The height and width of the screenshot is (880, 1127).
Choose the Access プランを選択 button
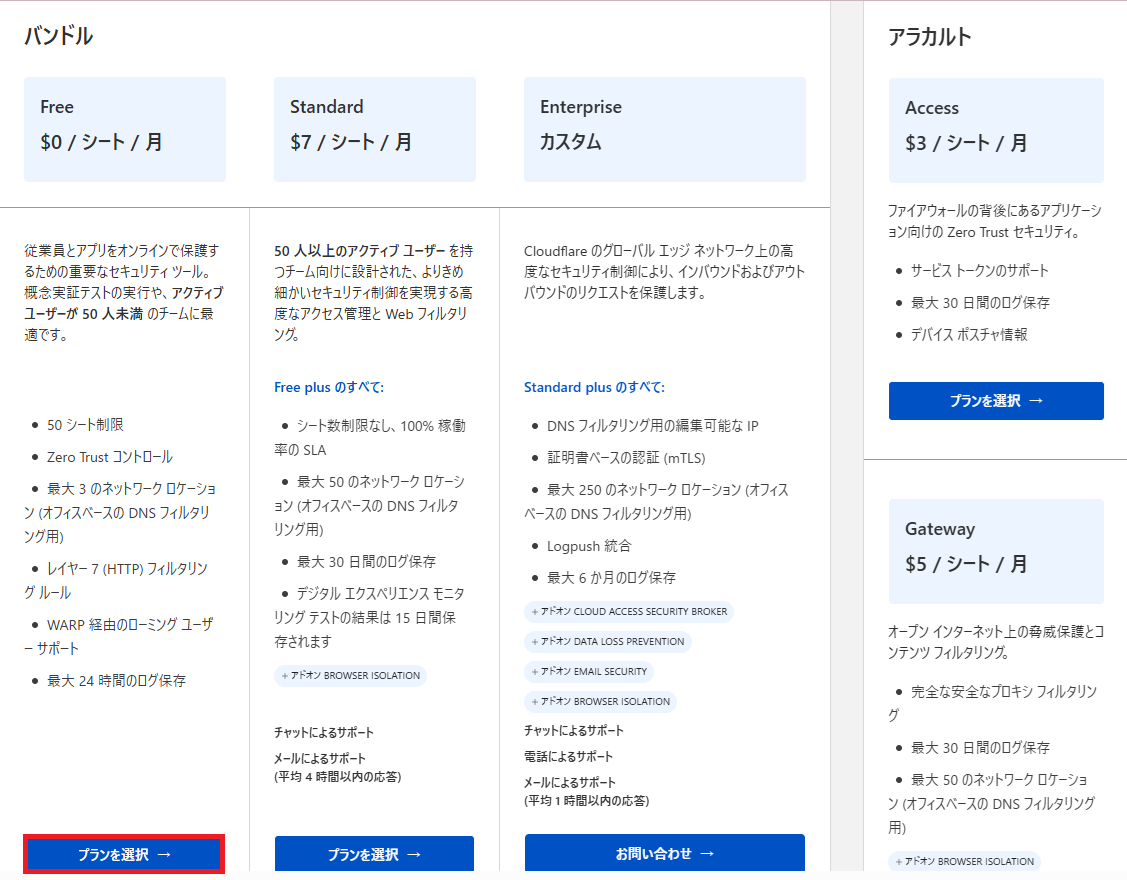[x=996, y=400]
